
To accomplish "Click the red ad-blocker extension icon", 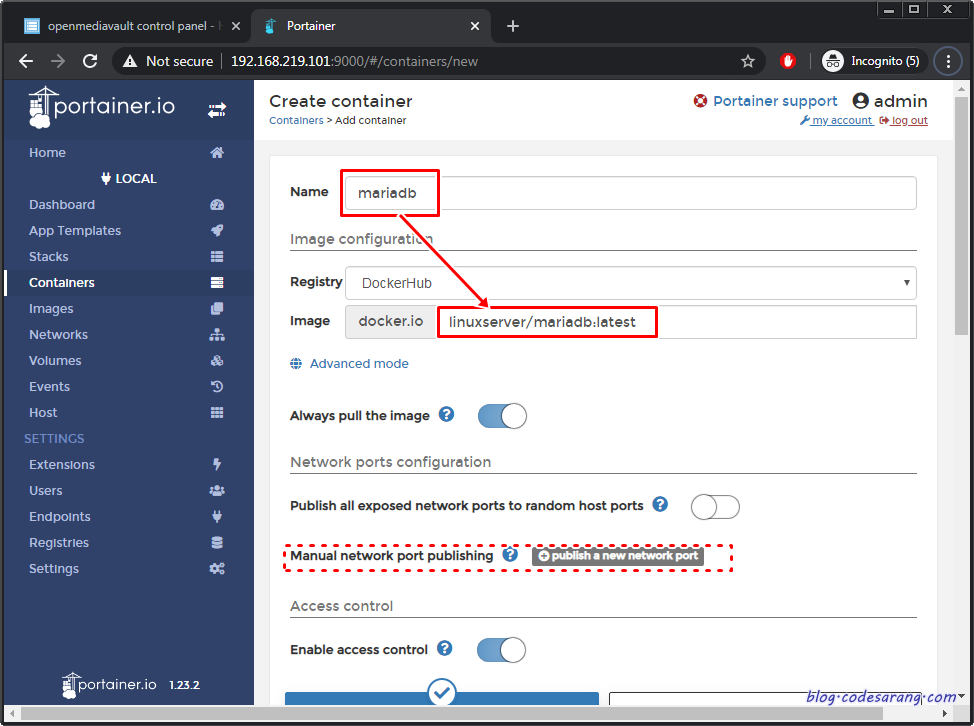I will click(788, 61).
